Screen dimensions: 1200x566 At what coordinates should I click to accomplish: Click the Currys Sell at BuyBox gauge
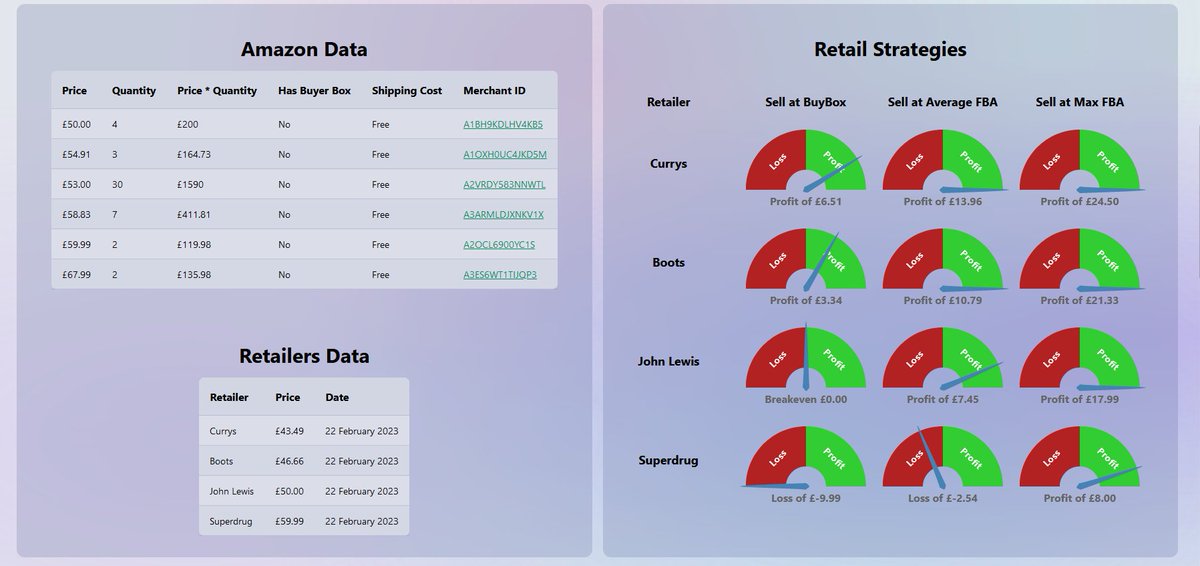(806, 160)
